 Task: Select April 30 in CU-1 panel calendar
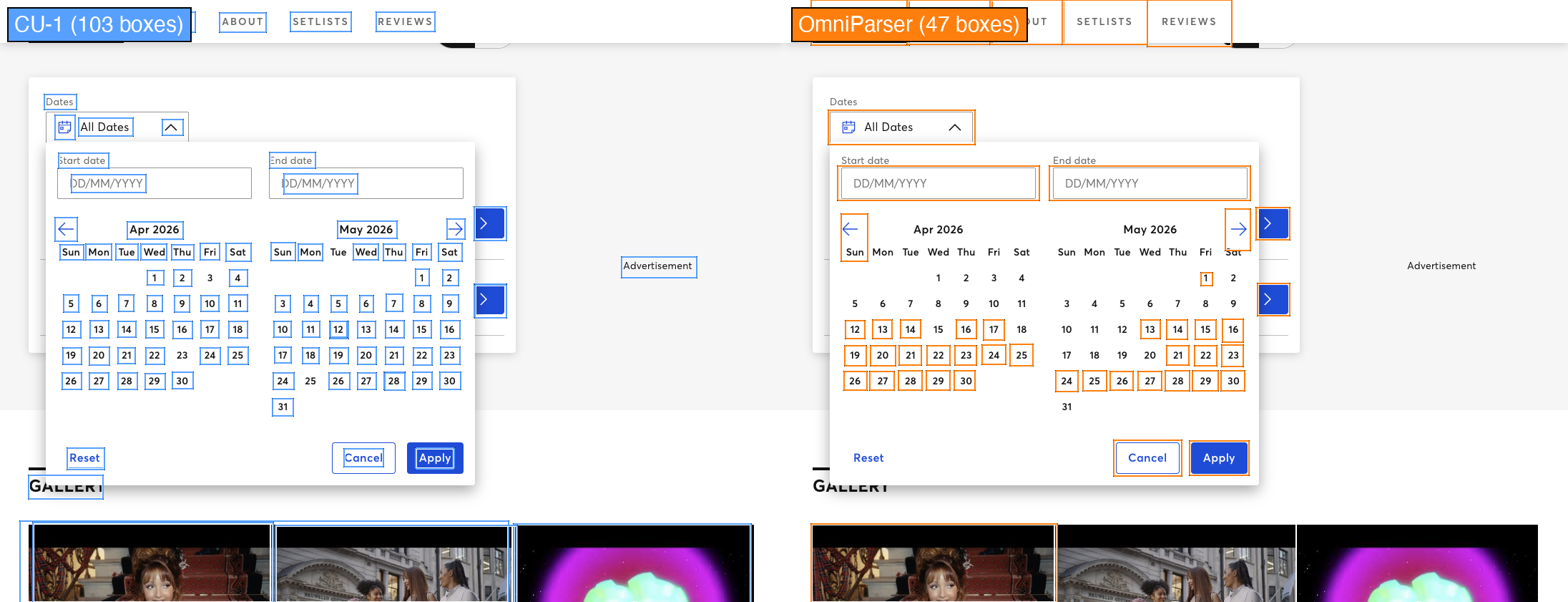[x=182, y=381]
